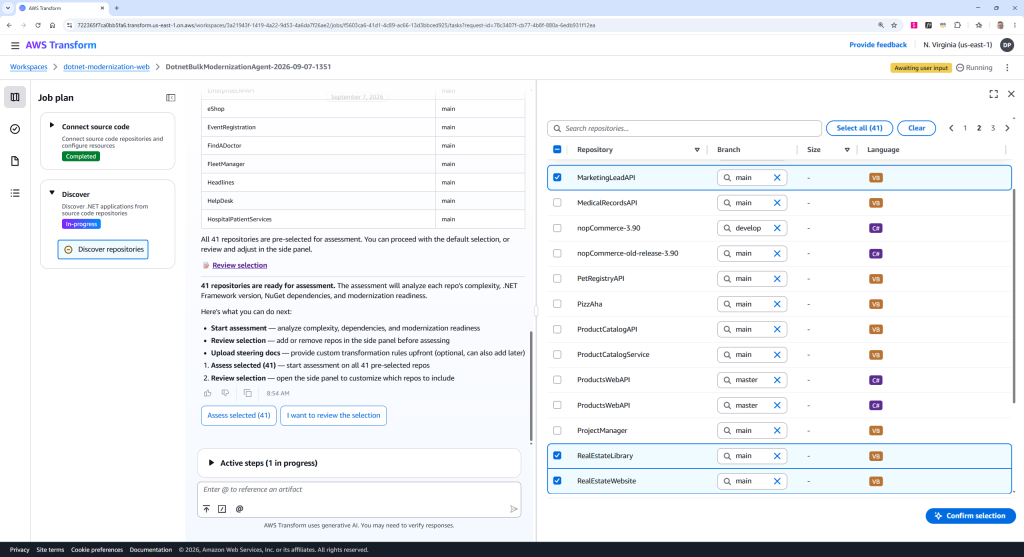1024x557 pixels.
Task: Expand side panel to fullscreen
Action: tap(993, 94)
